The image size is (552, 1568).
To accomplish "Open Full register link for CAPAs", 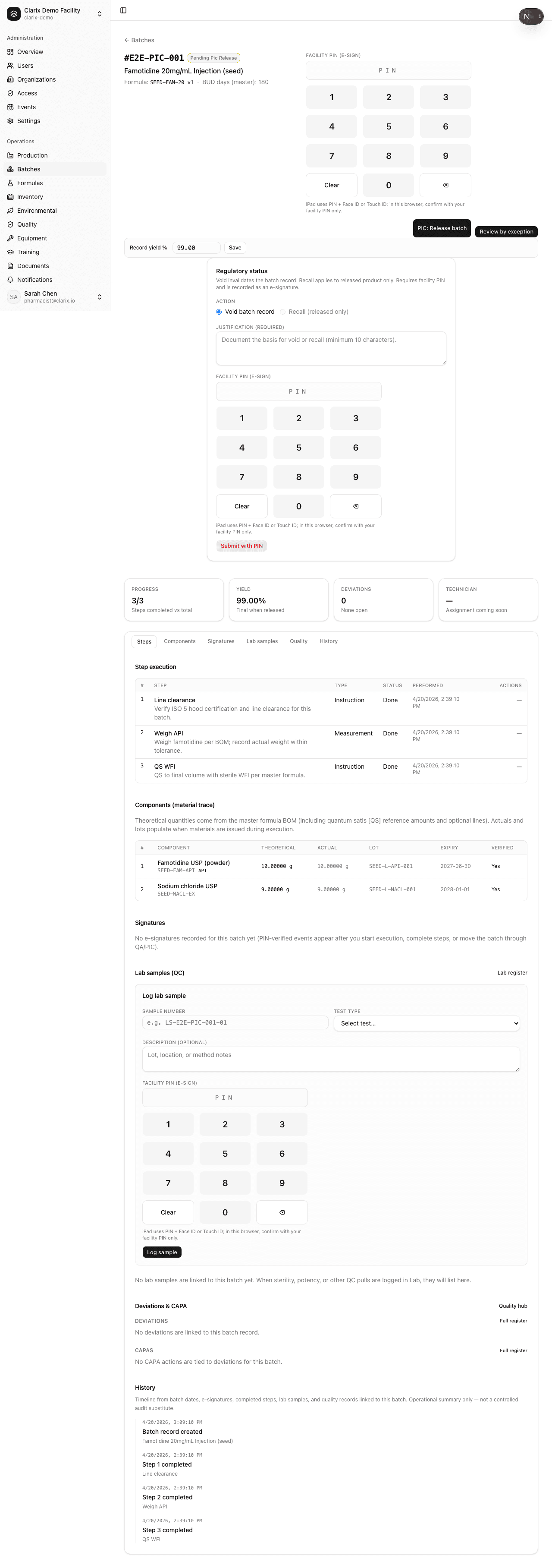I will (x=513, y=1351).
